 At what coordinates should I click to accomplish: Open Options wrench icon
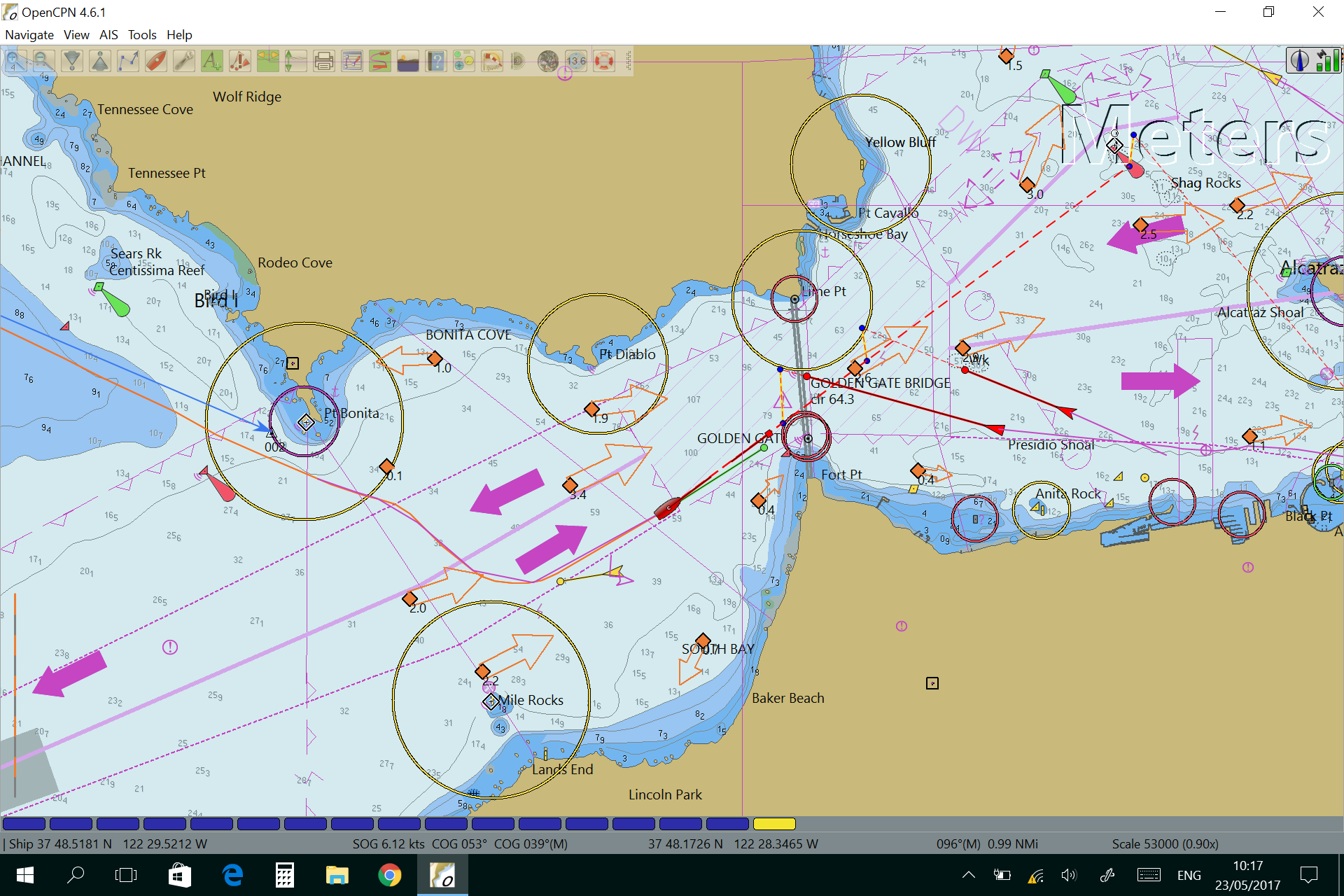click(x=183, y=62)
